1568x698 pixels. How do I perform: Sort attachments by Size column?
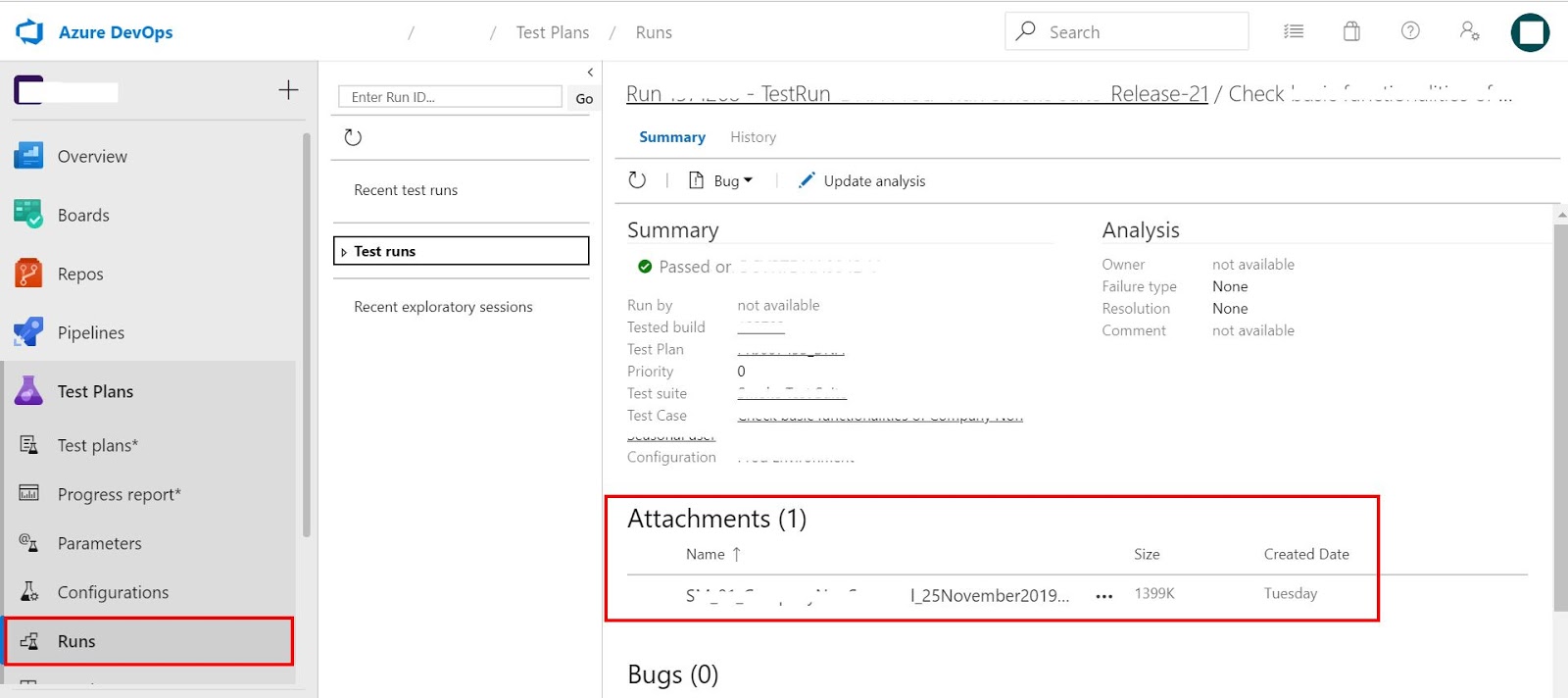tap(1147, 554)
